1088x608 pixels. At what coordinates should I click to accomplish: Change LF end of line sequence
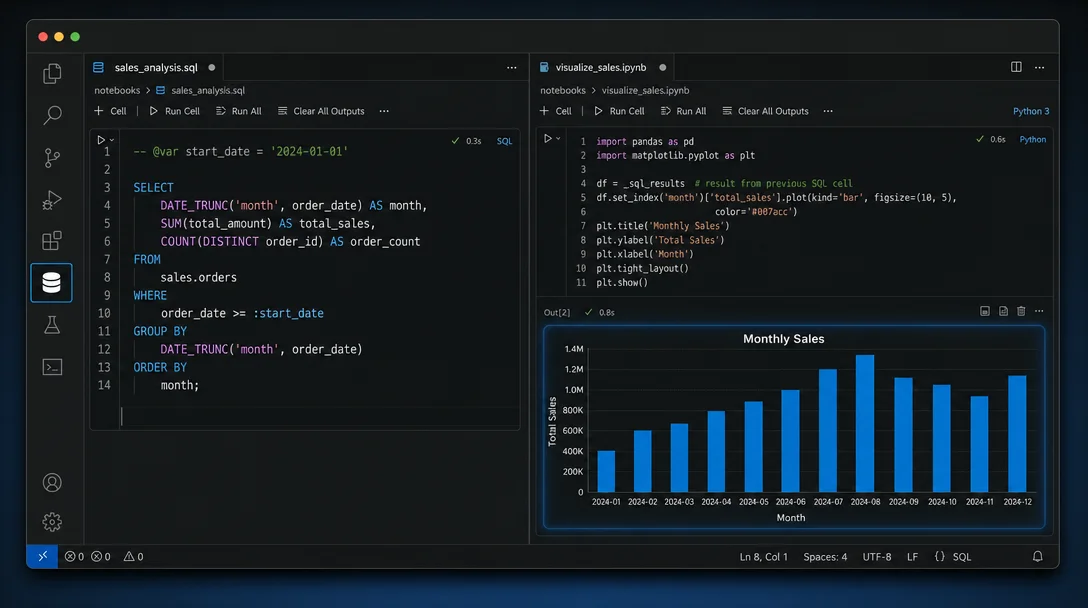(912, 557)
